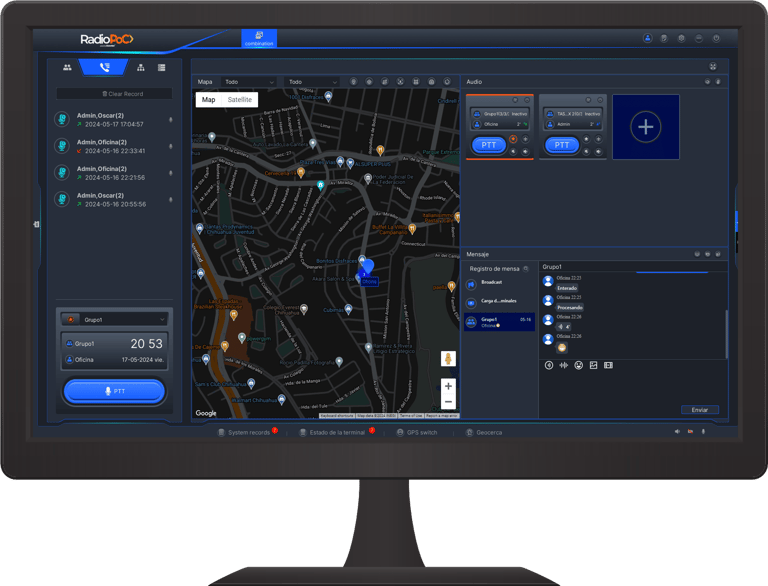The width and height of the screenshot is (768, 586).
Task: Click the last icon in the Audio panel header
Action: (x=718, y=82)
